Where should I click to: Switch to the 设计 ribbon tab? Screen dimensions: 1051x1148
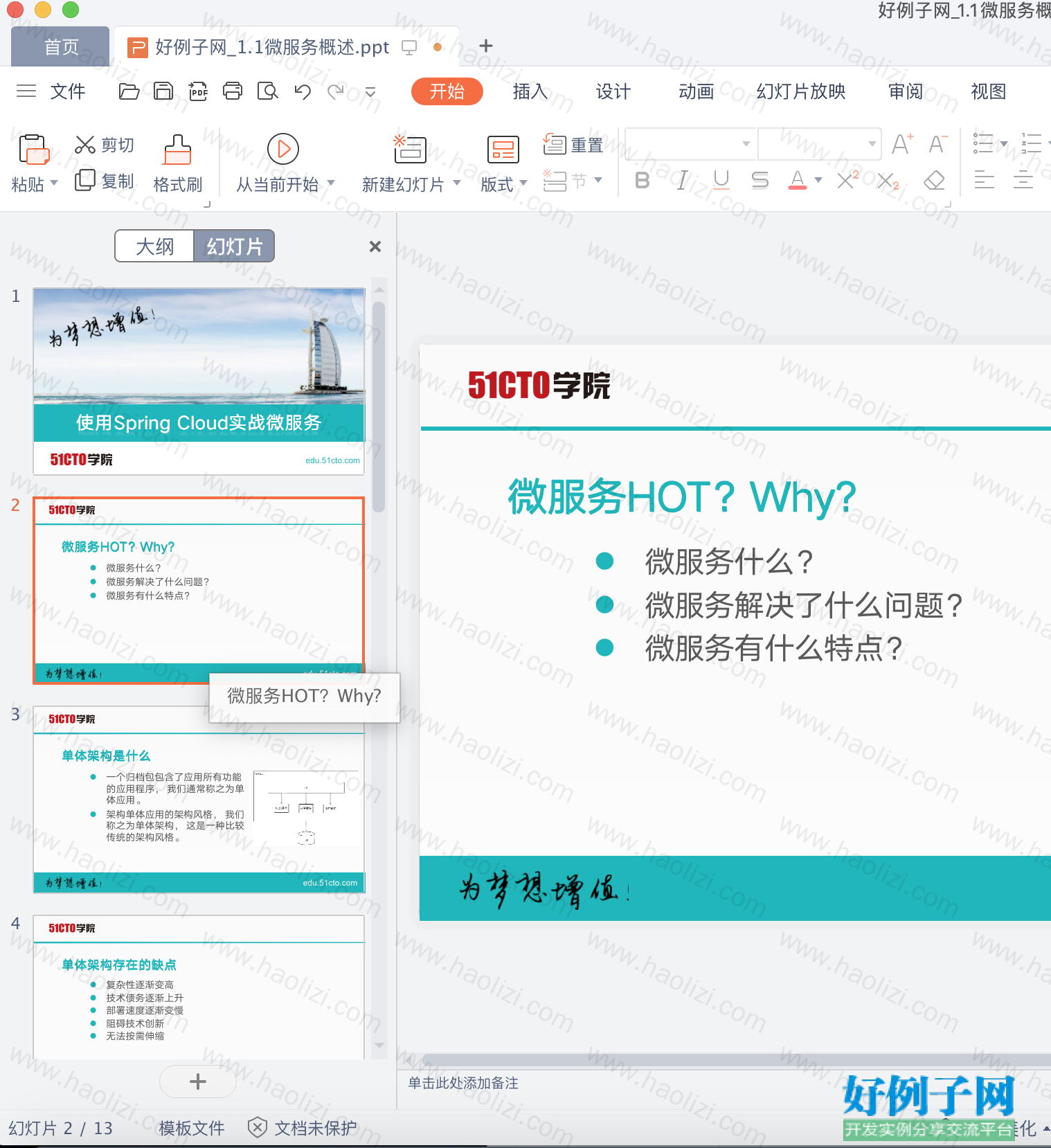[613, 91]
